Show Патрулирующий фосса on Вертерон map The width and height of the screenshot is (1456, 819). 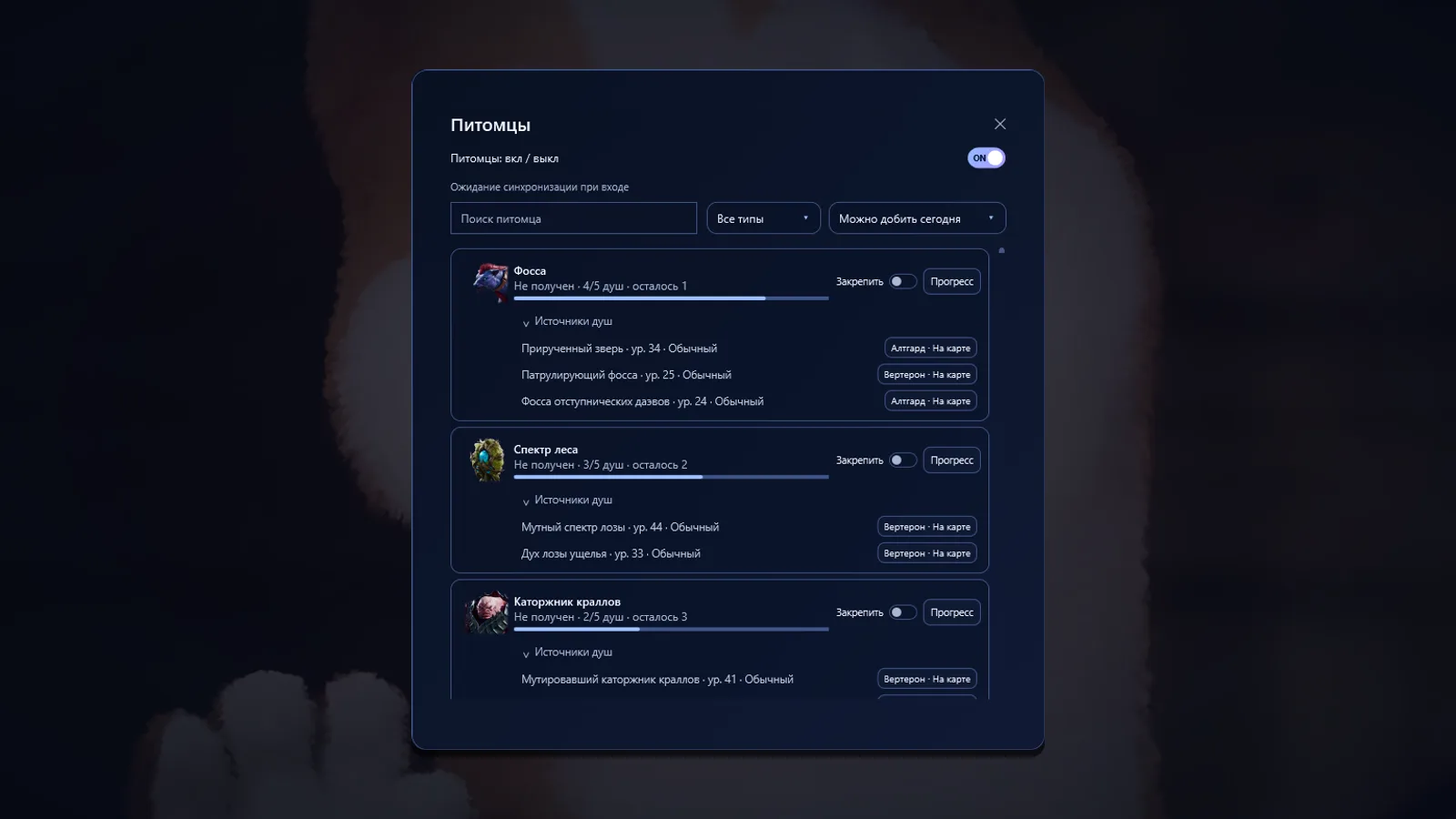[926, 374]
